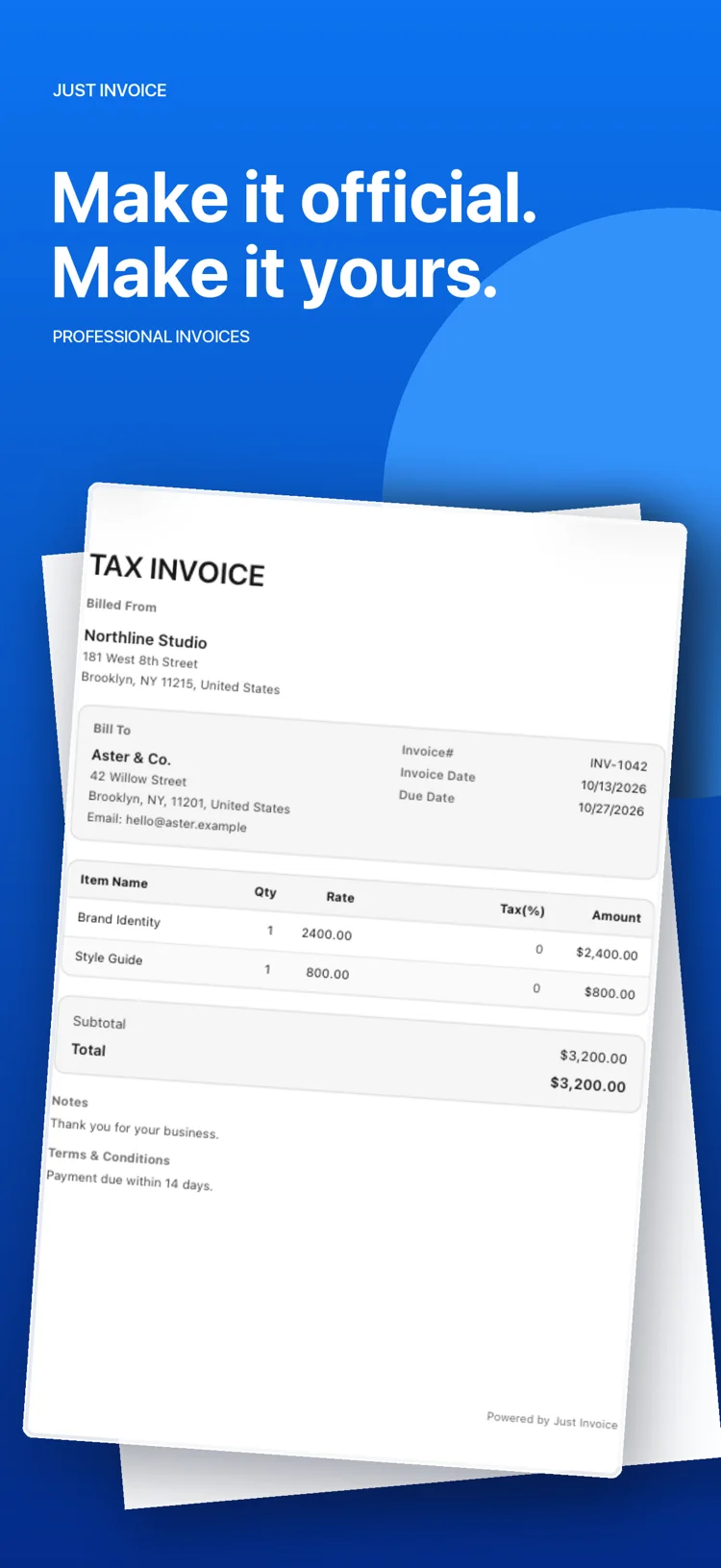Click the 'Tax(%)' column header
Screen dimensions: 721x1568
click(522, 909)
